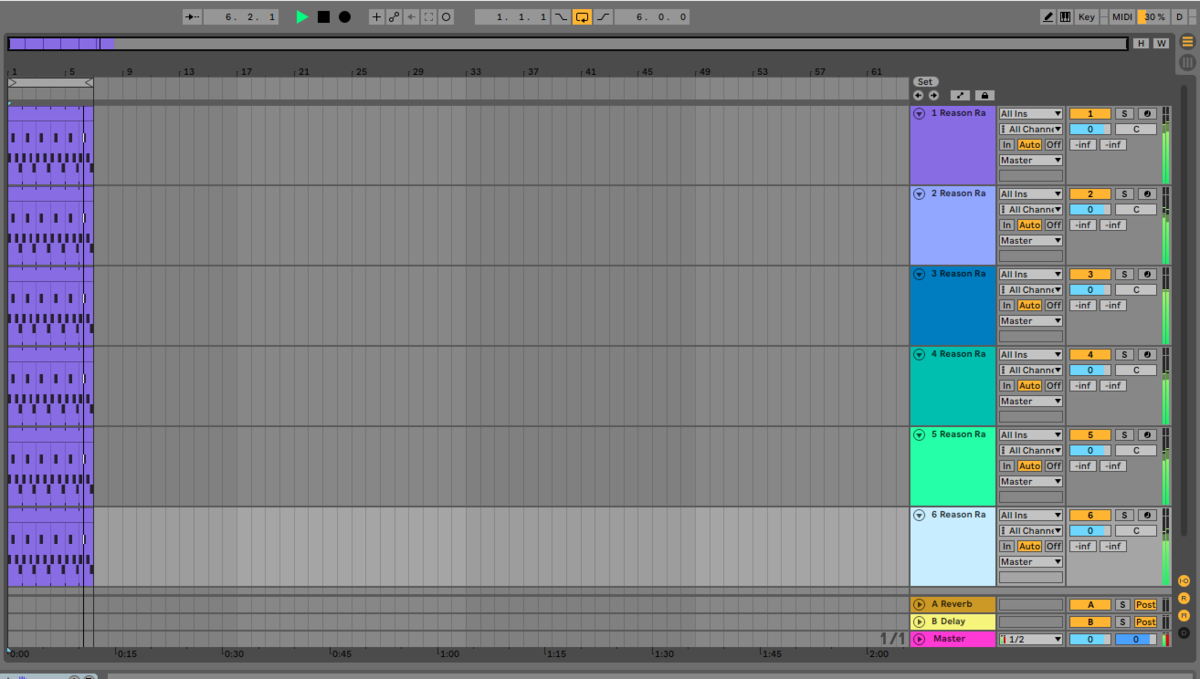The width and height of the screenshot is (1200, 679).
Task: Toggle track 3 activator button
Action: coord(1090,274)
